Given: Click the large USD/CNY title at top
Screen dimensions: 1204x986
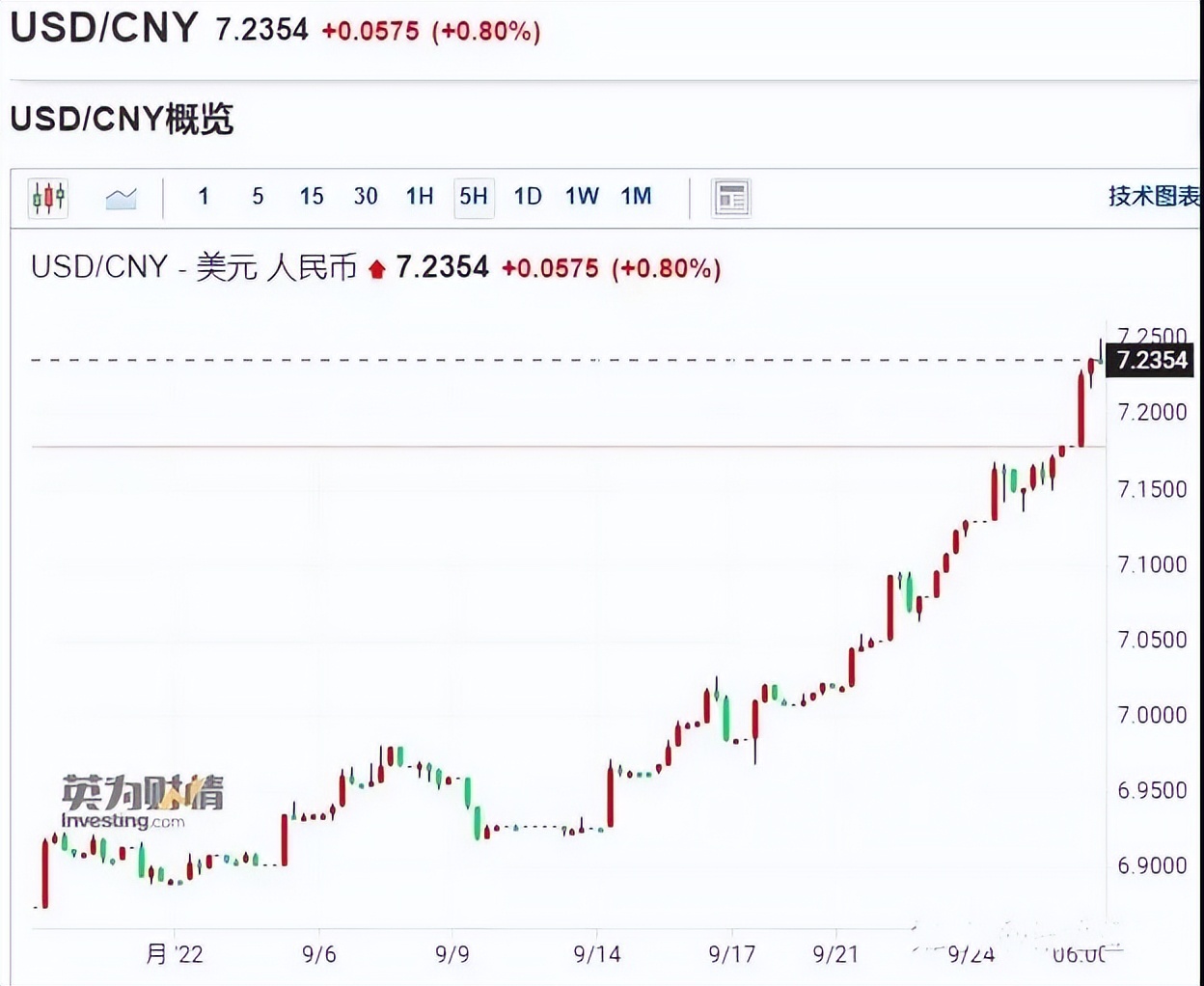Looking at the screenshot, I should click(103, 28).
